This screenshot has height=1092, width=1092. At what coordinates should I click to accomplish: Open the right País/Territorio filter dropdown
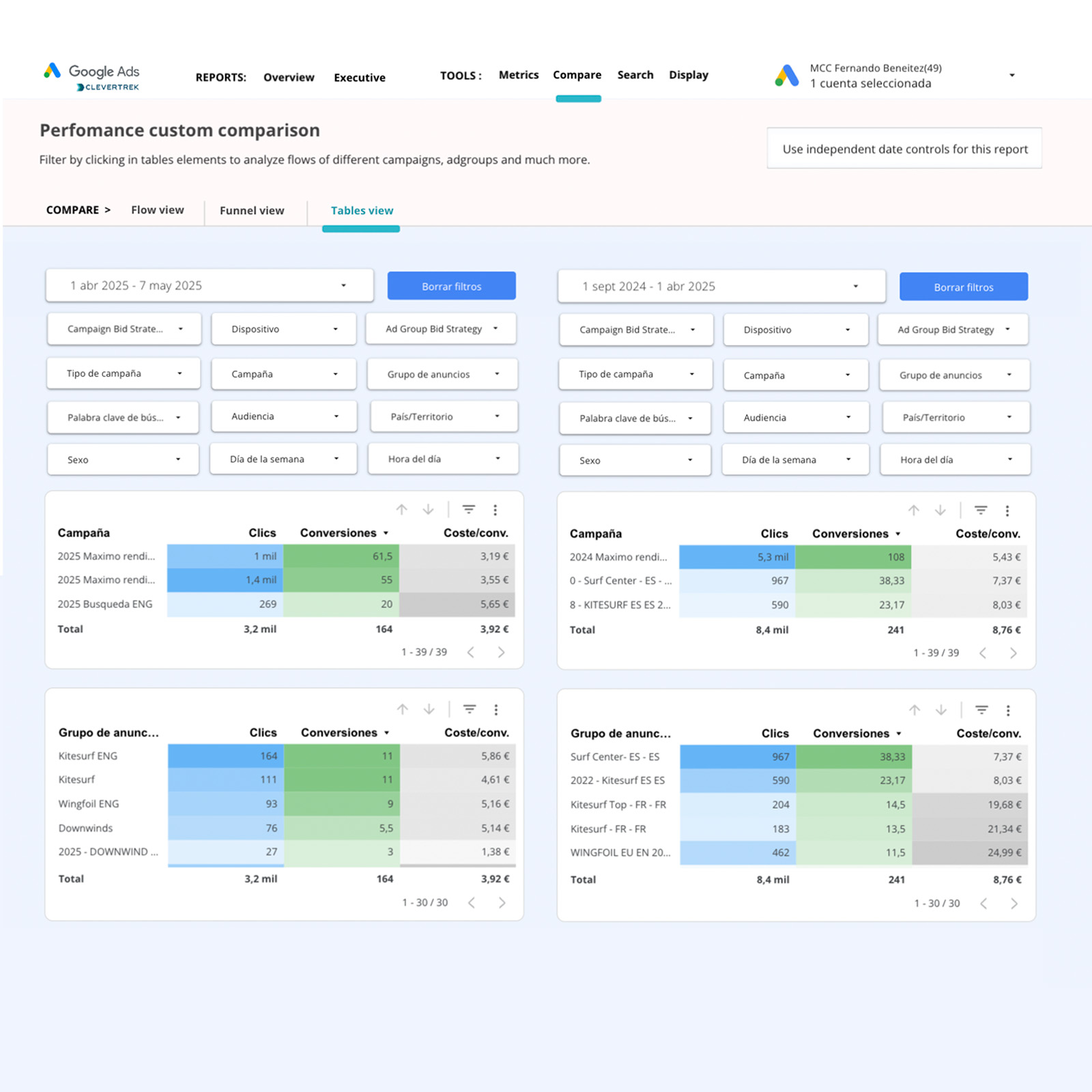pos(955,418)
